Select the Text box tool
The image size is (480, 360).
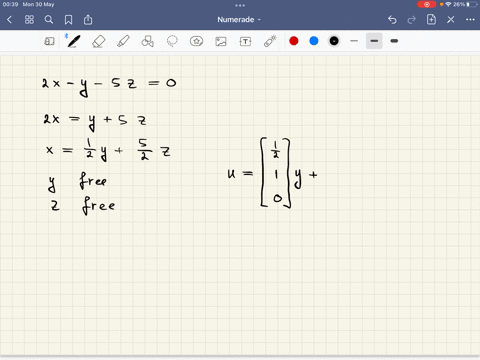(245, 41)
